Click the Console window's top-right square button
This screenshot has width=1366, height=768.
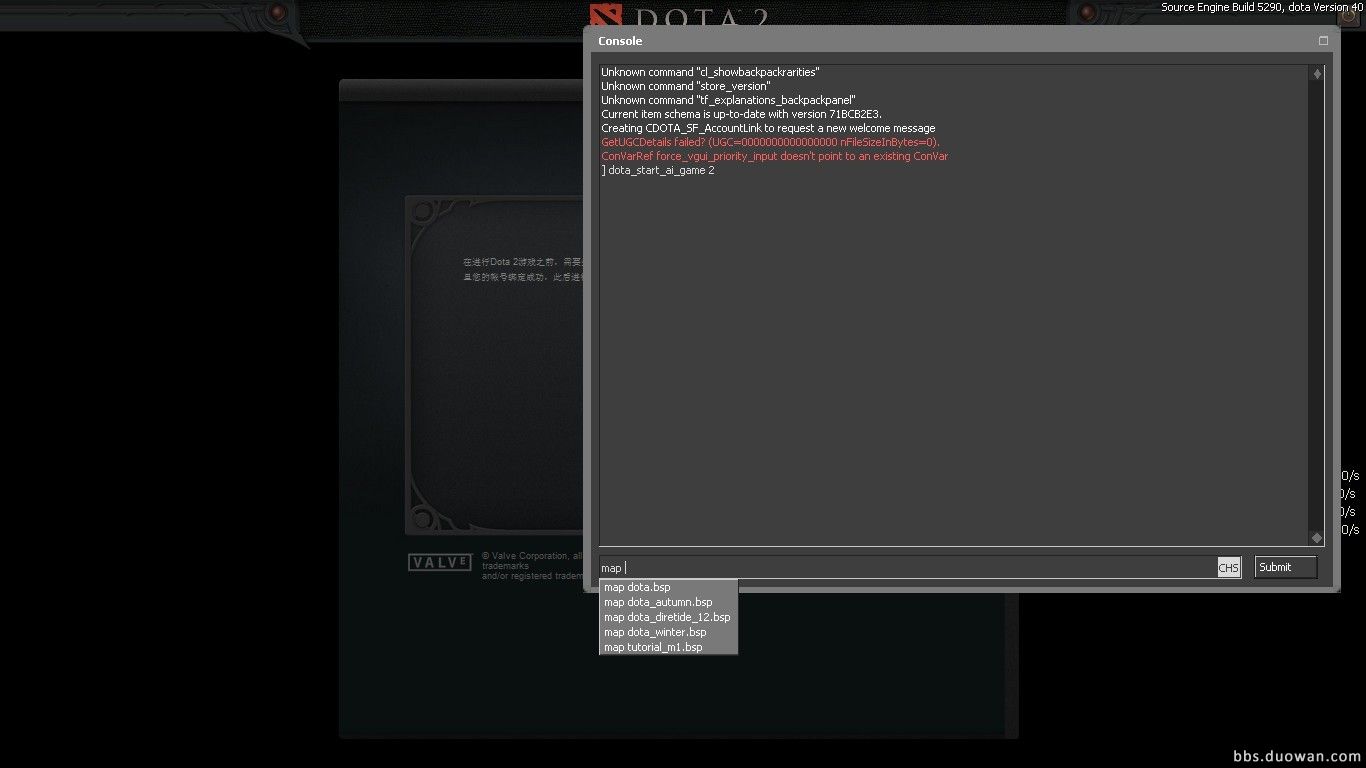click(1324, 41)
